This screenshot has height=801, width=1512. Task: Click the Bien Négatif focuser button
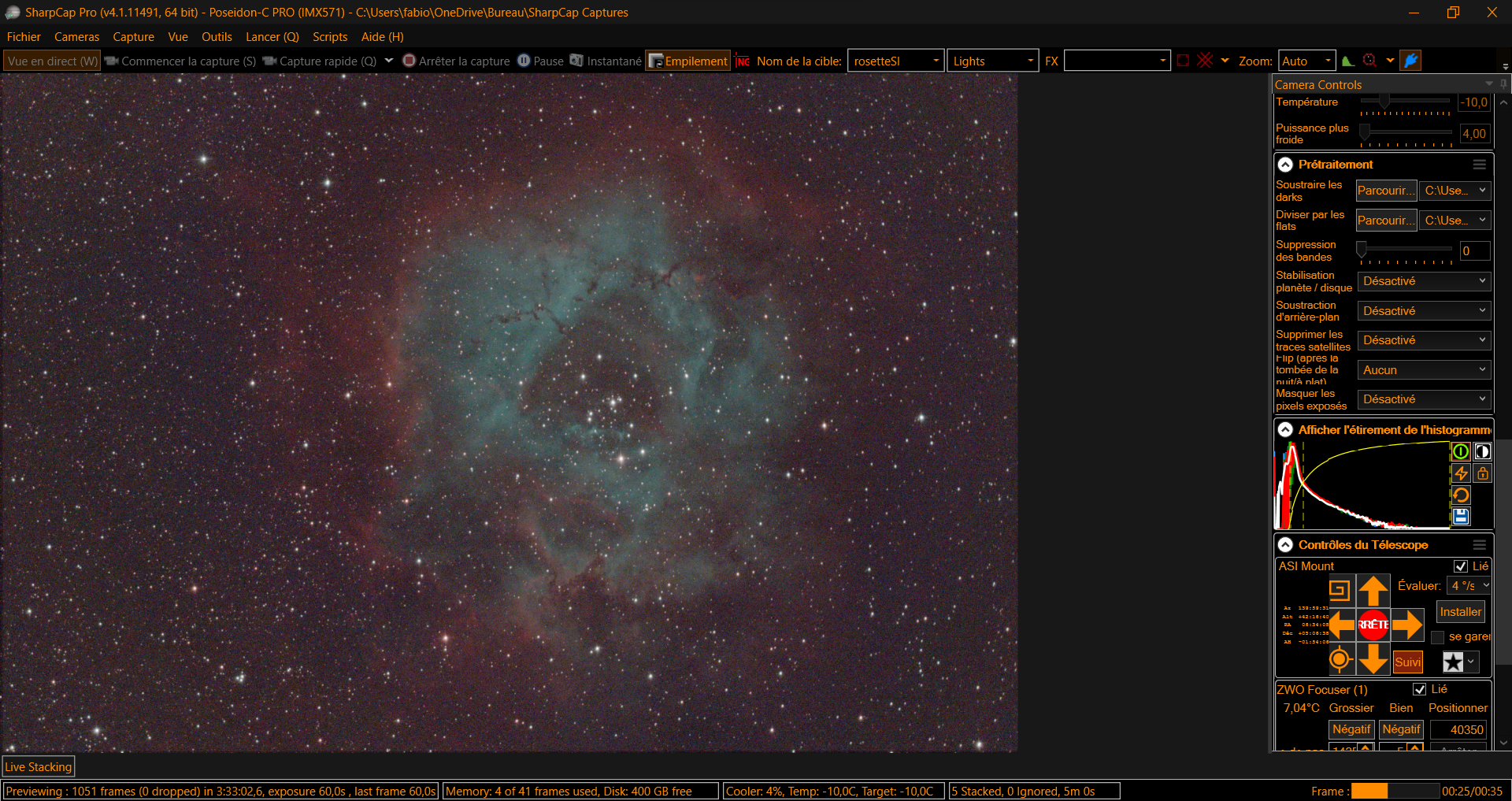point(1401,729)
